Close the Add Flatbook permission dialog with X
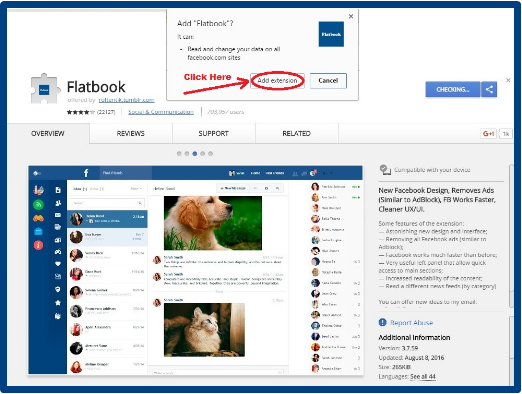The image size is (522, 394). click(x=351, y=16)
